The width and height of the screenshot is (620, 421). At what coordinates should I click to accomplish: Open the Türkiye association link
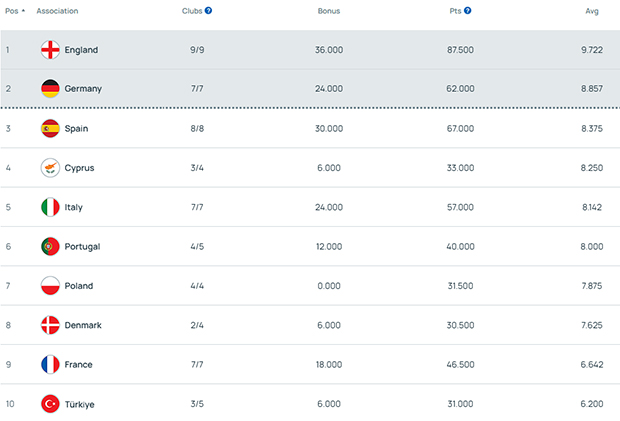82,404
